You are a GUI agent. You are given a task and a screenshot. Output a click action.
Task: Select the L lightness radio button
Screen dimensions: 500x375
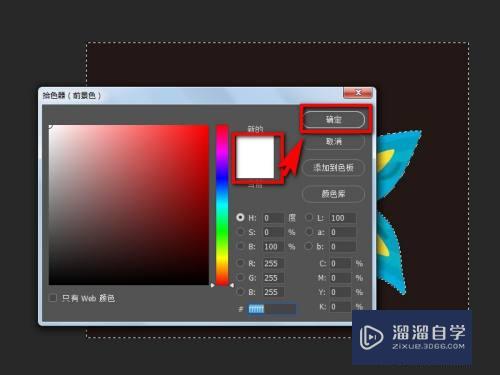pos(309,218)
